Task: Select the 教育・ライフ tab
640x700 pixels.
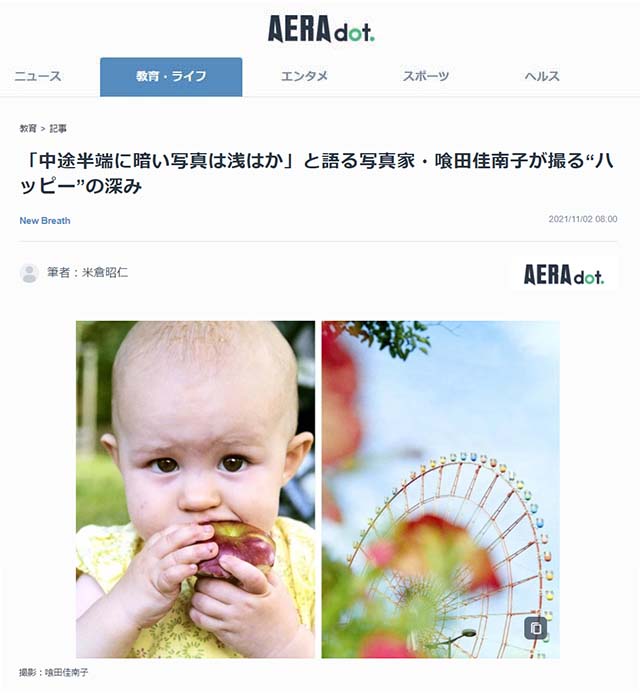Action: 171,76
